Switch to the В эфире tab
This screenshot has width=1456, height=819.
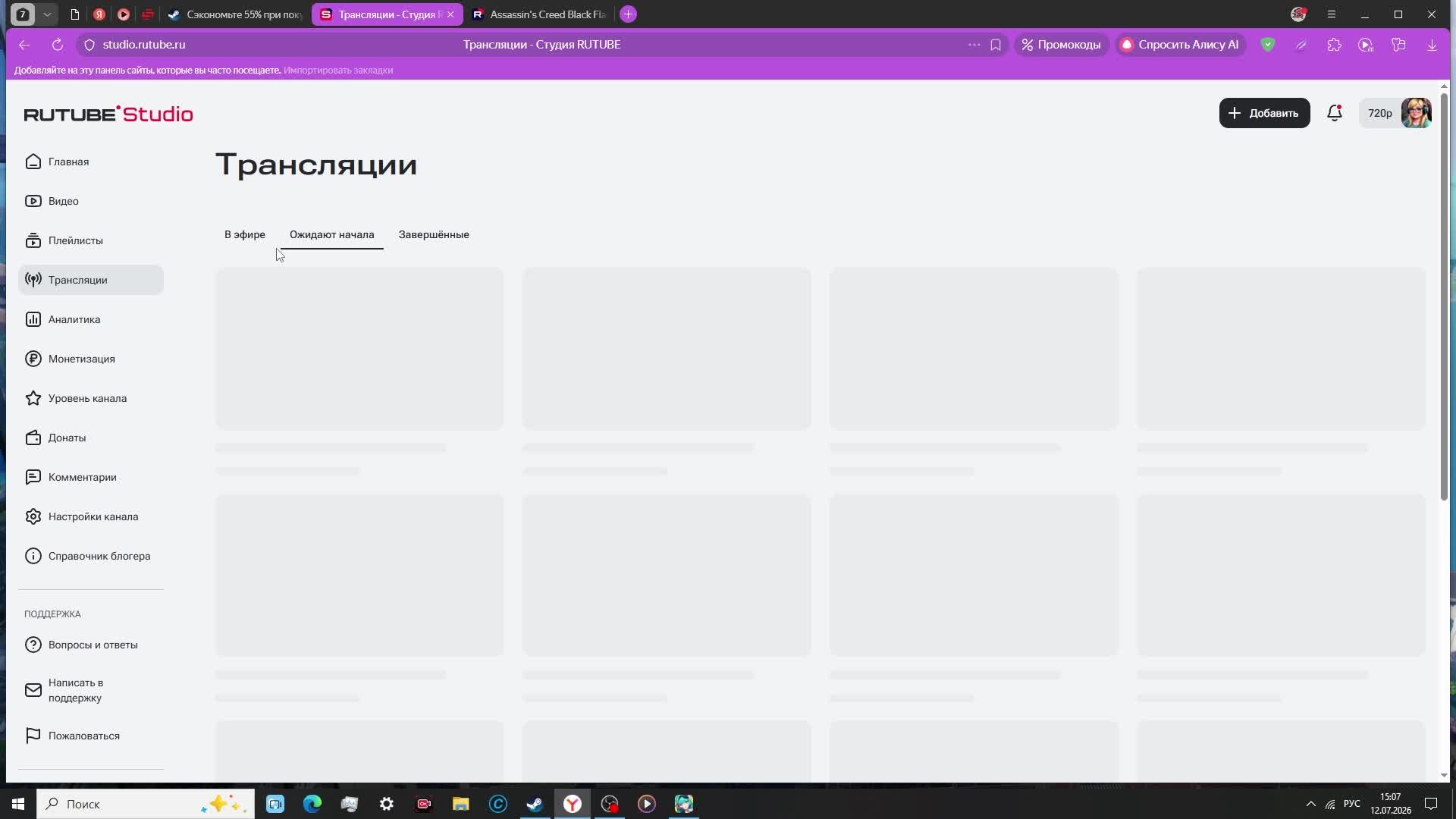(245, 234)
